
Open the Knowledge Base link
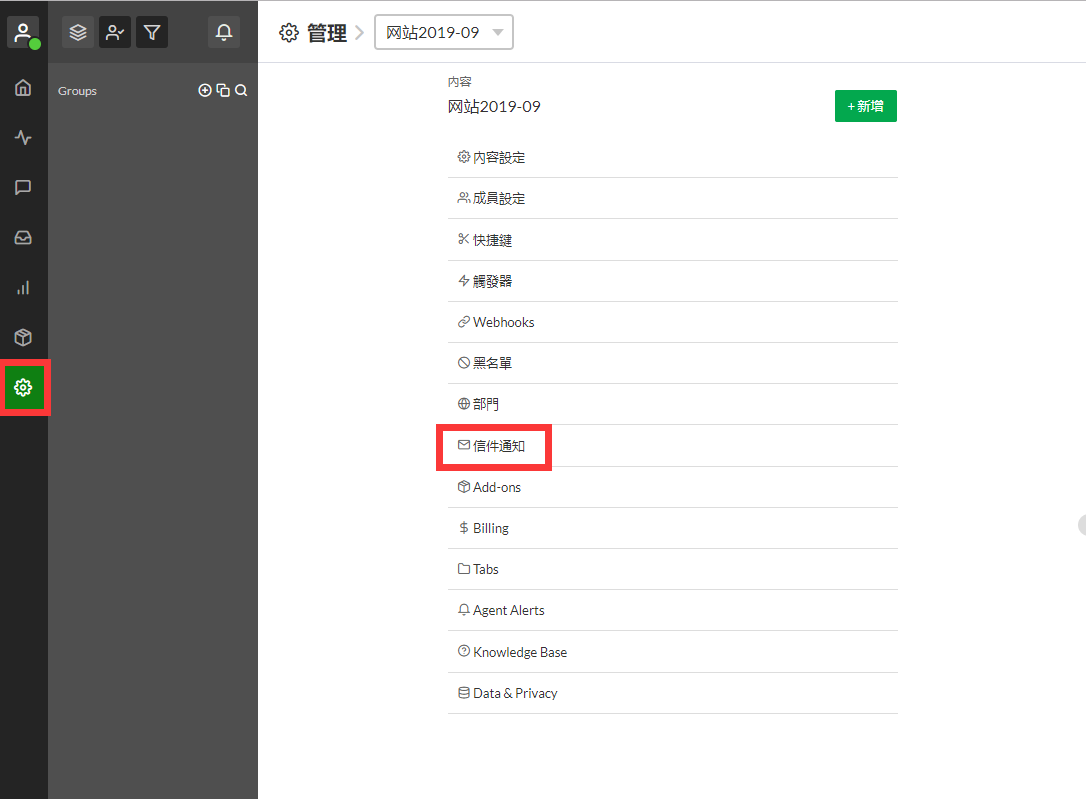pos(519,652)
